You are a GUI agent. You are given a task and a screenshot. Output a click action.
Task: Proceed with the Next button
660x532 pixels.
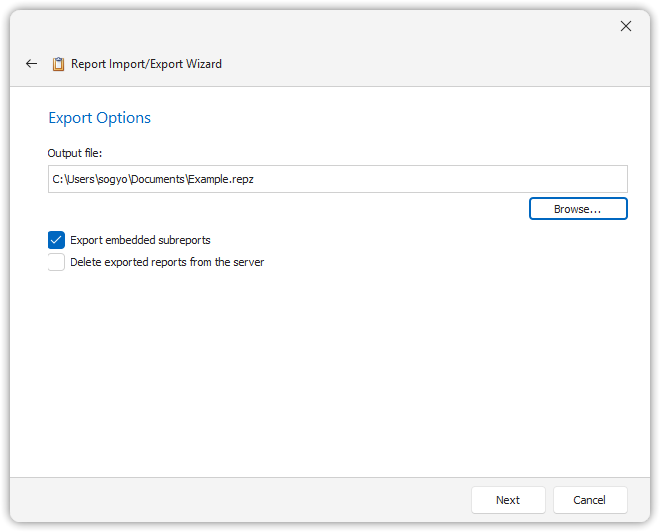(508, 500)
